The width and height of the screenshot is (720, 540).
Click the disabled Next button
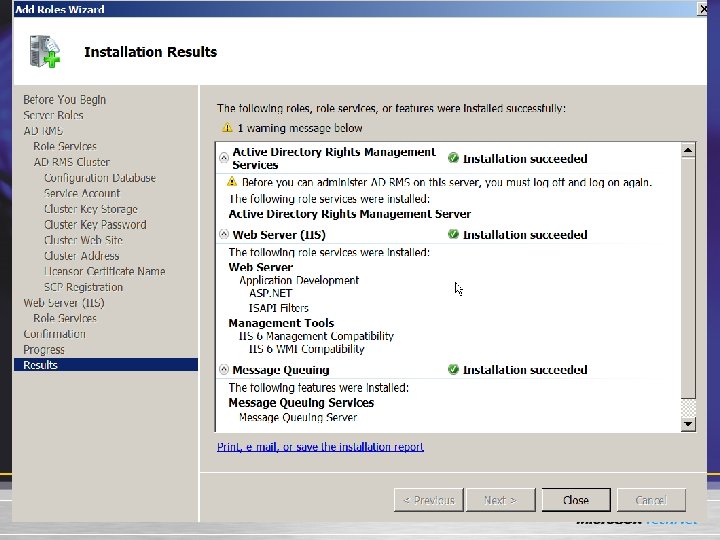point(501,500)
